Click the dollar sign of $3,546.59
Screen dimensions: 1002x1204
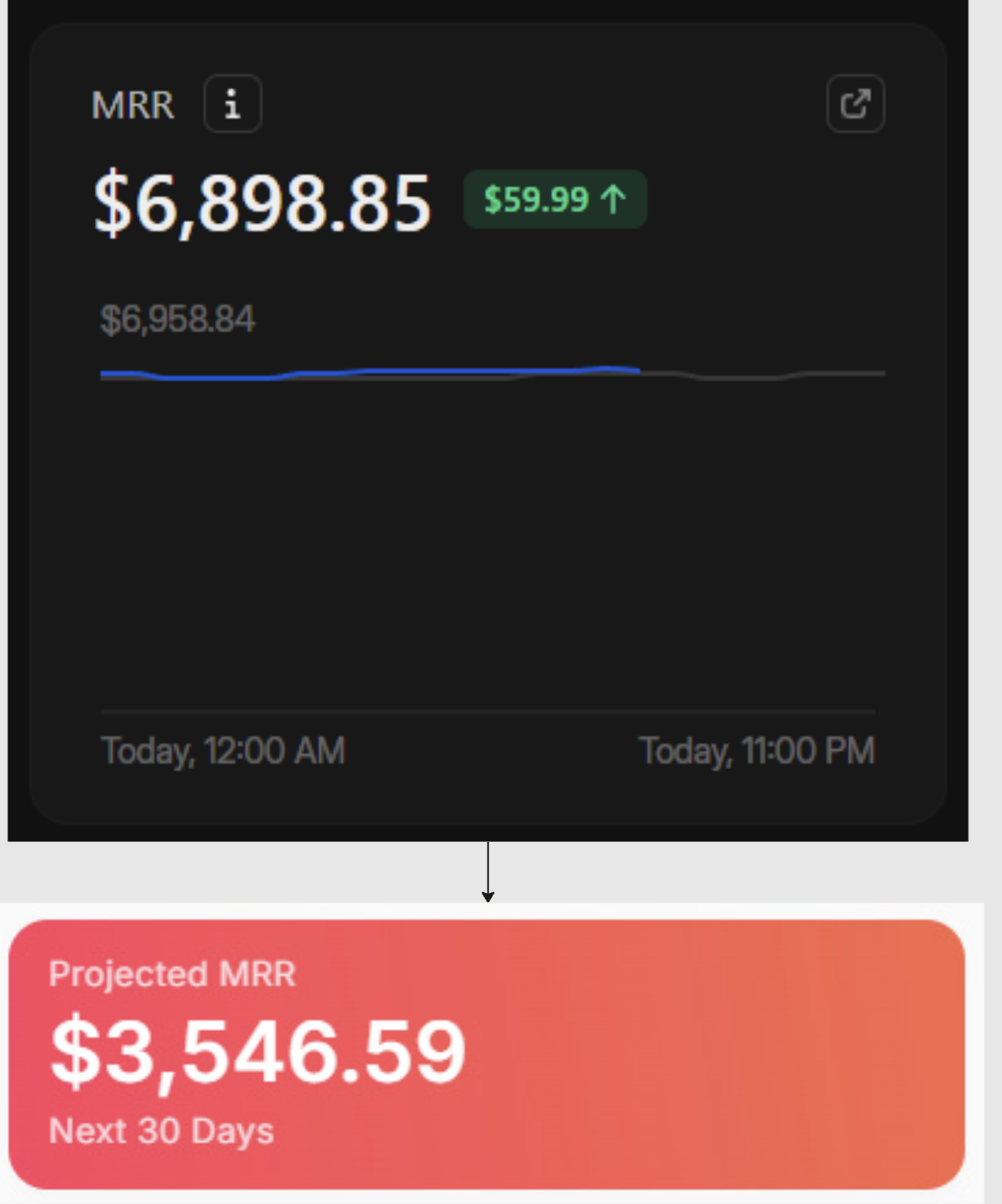73,1052
